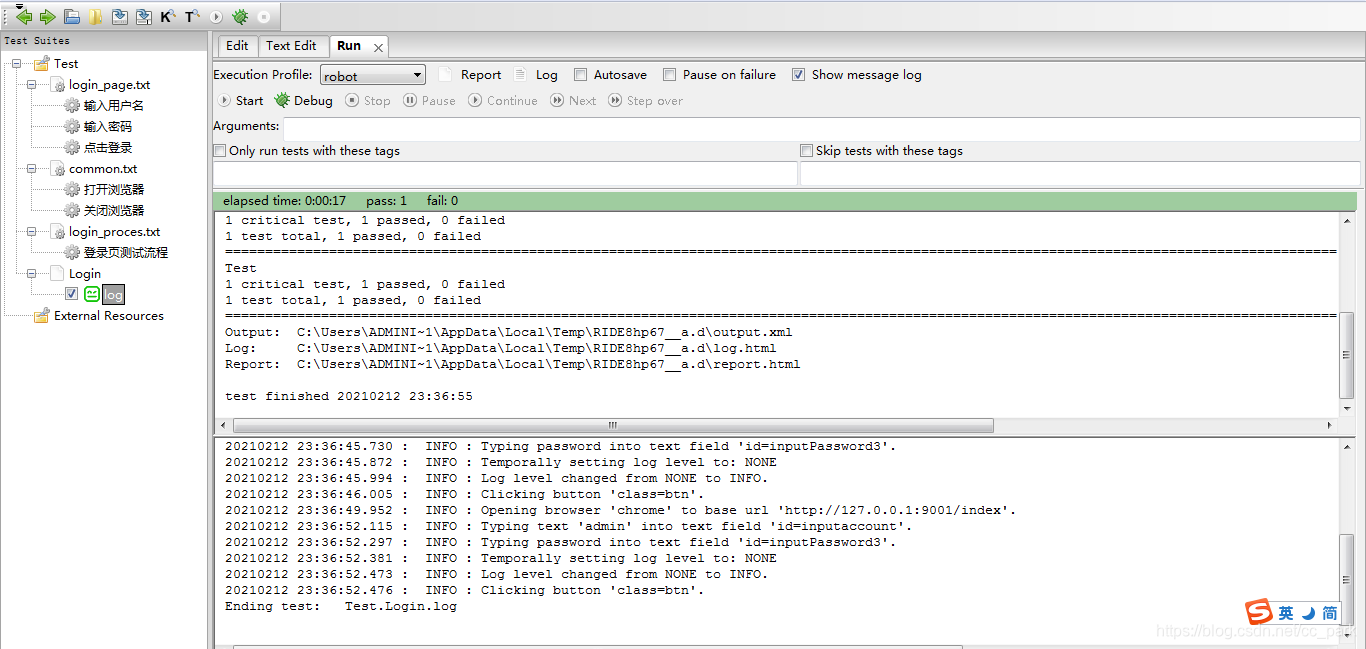Select the External Resources folder
1366x649 pixels.
(x=109, y=316)
